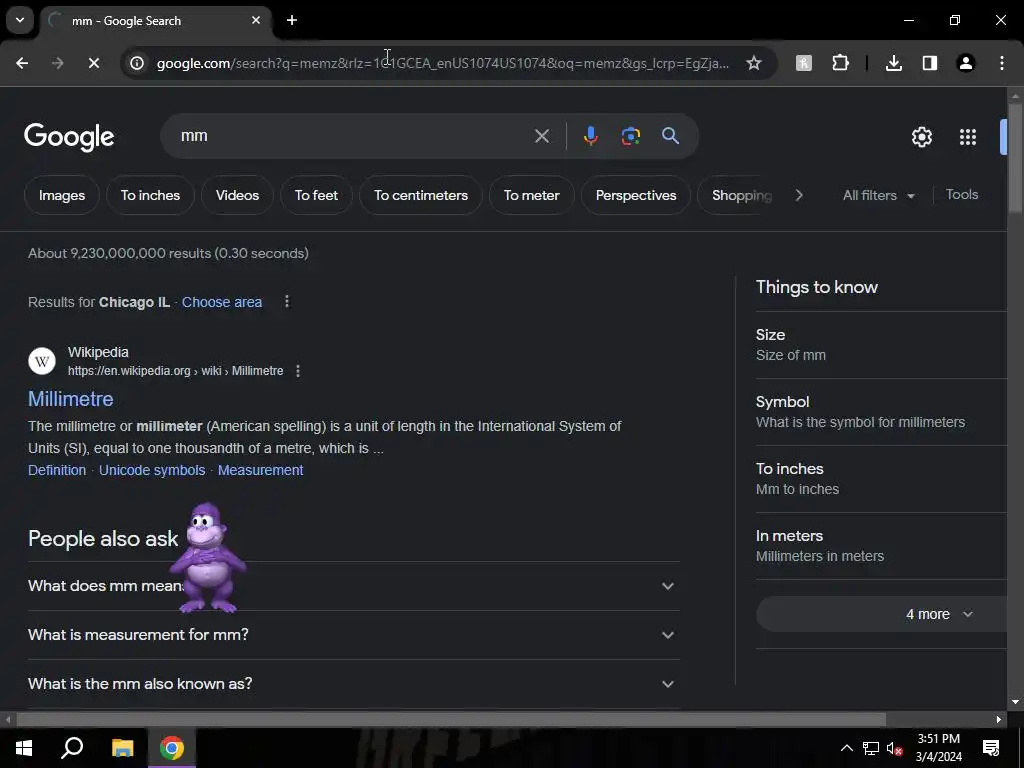Click the muted volume tray icon
1024x768 pixels.
tap(895, 748)
